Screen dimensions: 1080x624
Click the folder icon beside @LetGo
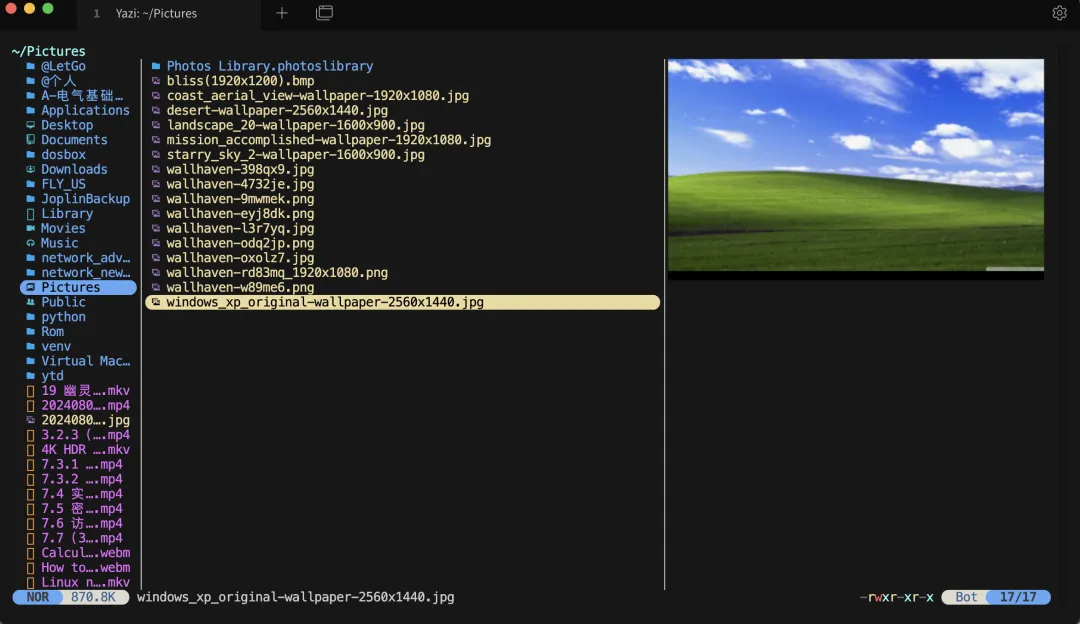click(30, 66)
